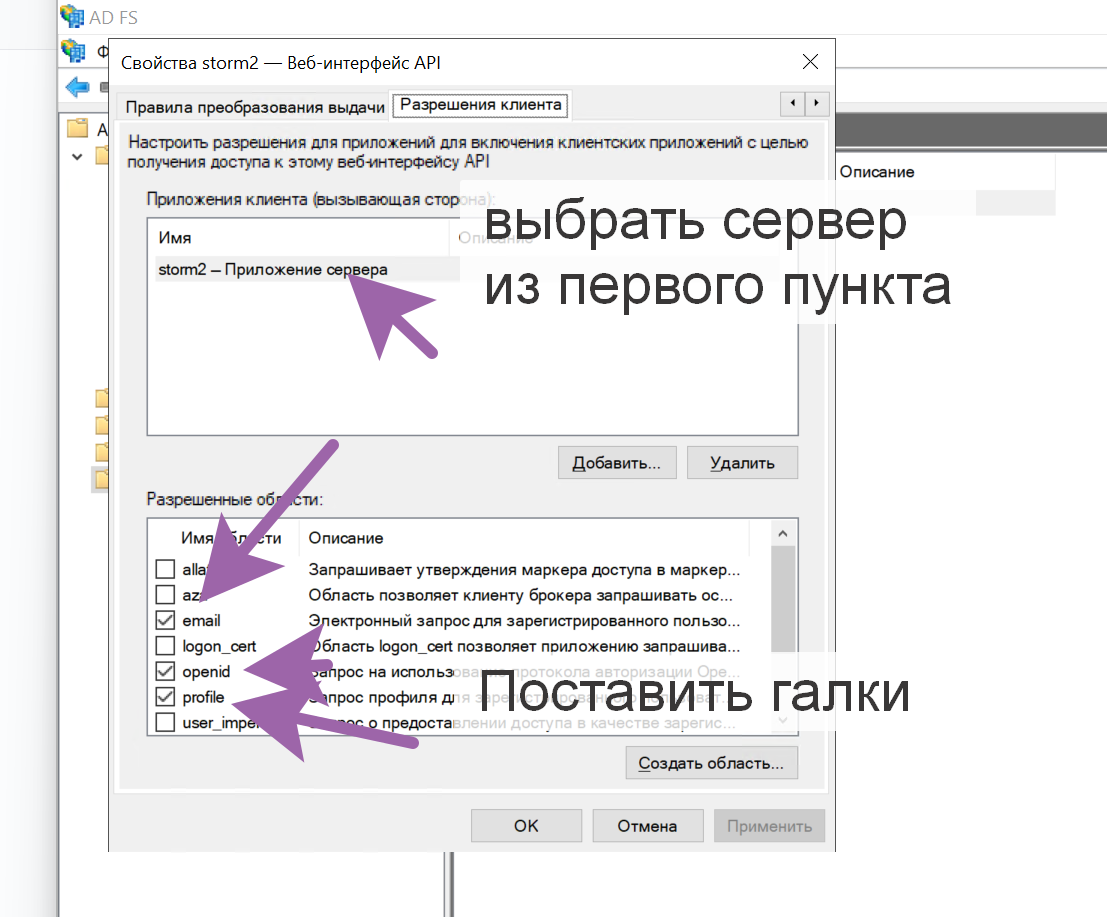The height and width of the screenshot is (917, 1107).
Task: Uncheck the email scope checkbox
Action: point(165,621)
